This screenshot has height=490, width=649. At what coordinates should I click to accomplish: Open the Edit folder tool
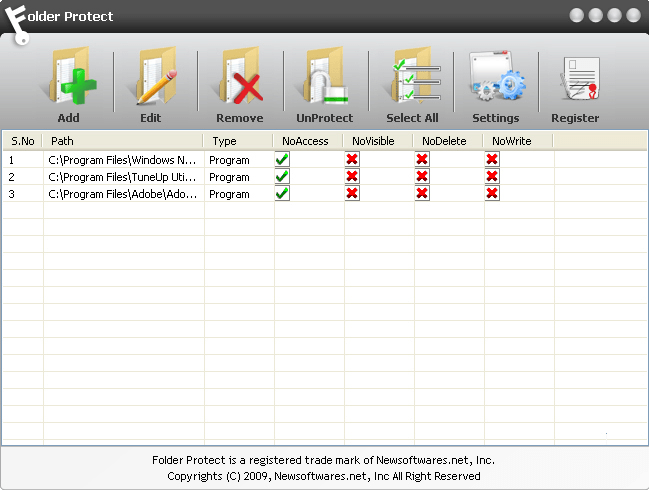click(156, 77)
